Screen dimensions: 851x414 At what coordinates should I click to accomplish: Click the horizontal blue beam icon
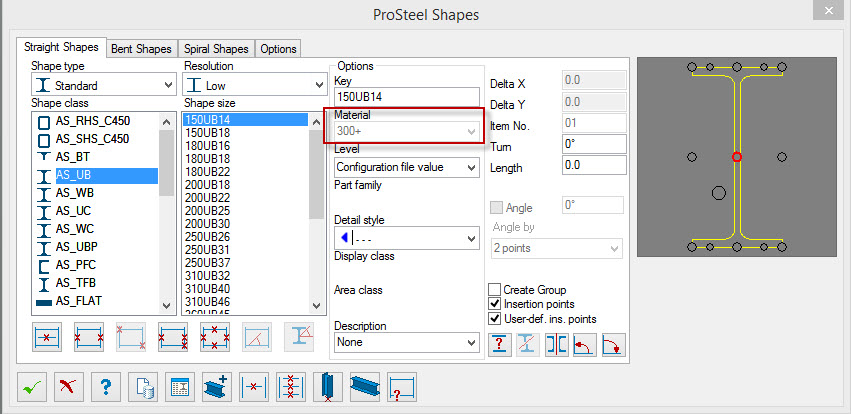[x=365, y=387]
